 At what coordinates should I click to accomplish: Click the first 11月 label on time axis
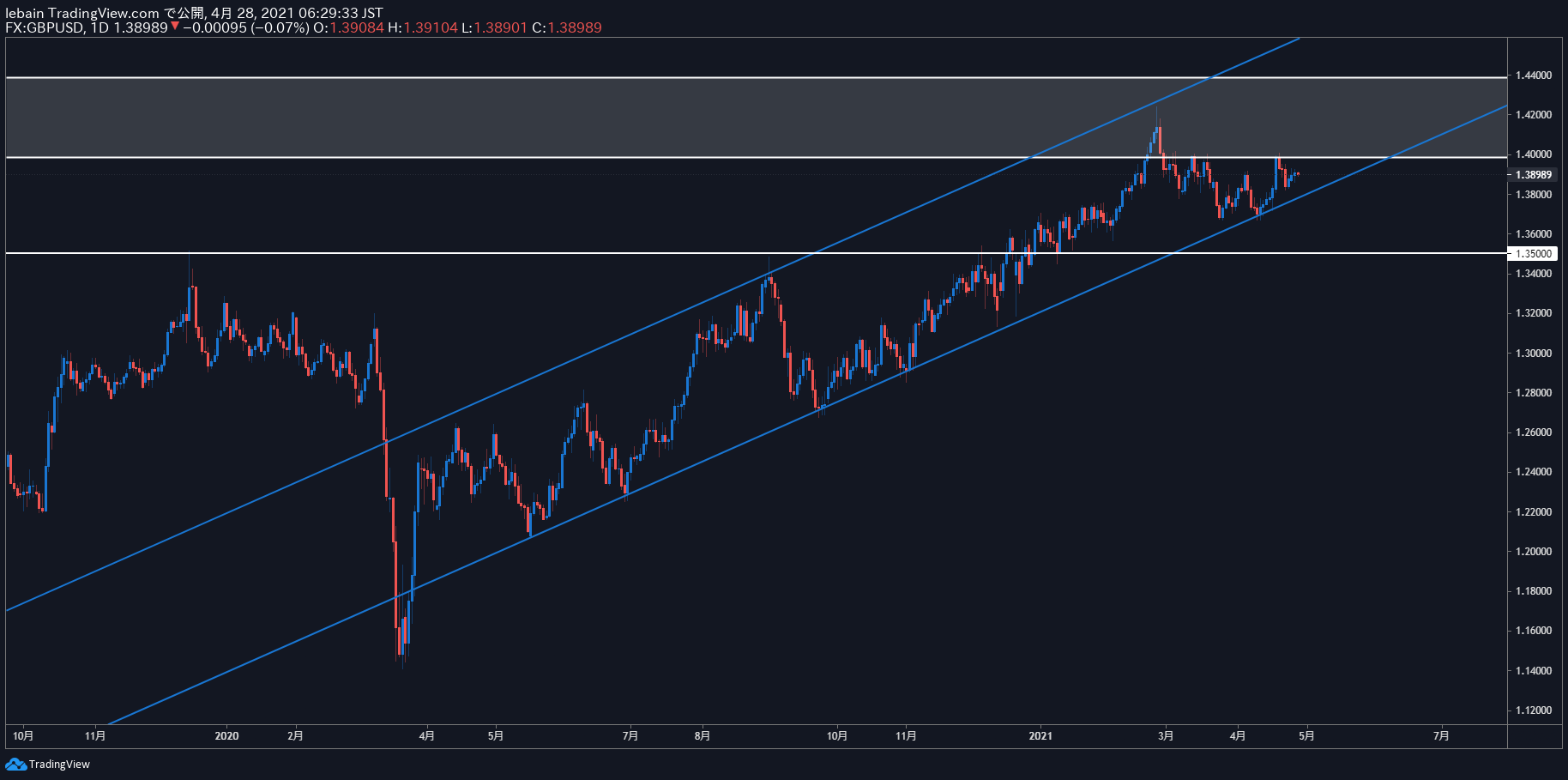95,735
